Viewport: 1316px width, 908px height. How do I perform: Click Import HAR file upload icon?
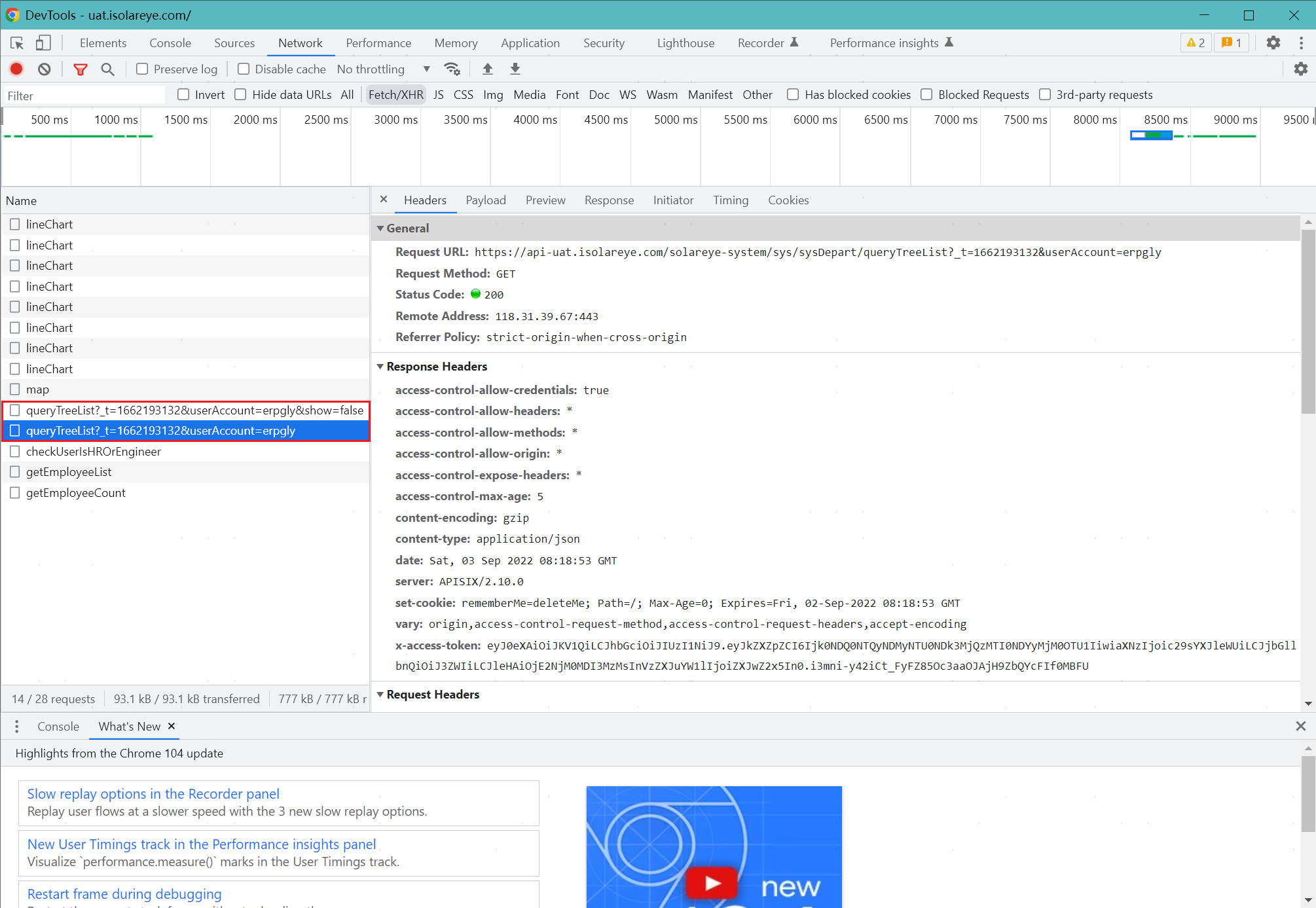[487, 69]
